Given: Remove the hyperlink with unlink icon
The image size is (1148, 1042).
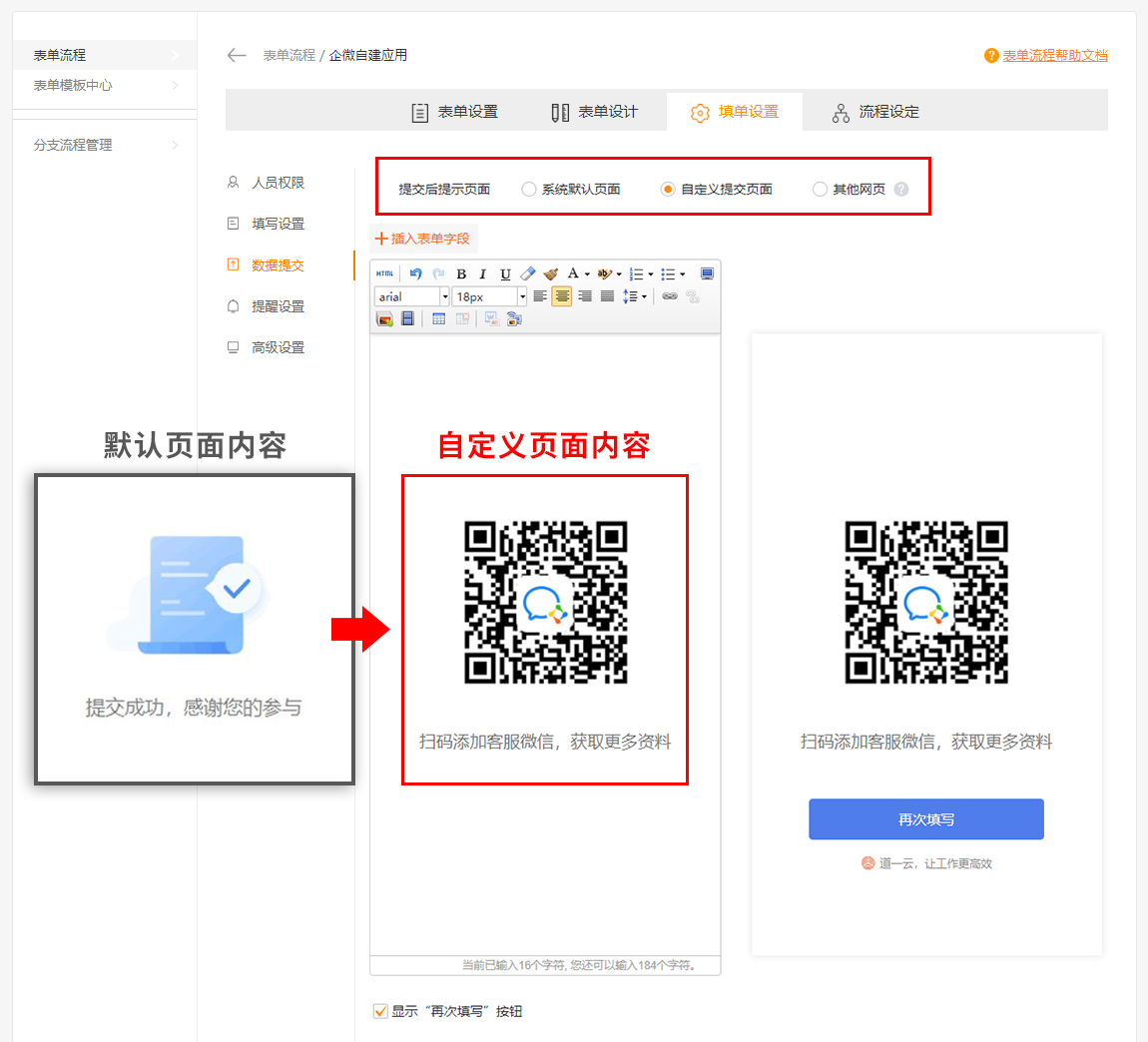Looking at the screenshot, I should 693,296.
